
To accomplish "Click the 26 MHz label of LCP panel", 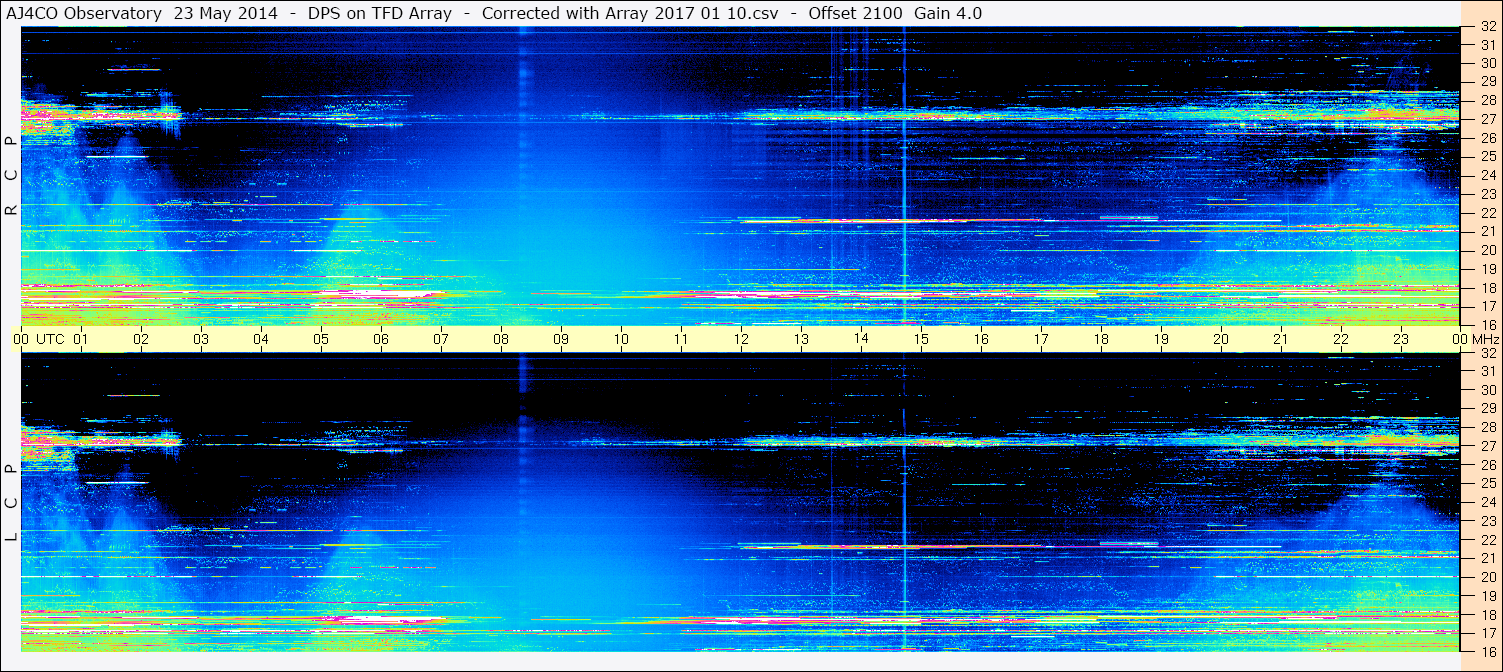I will (x=1487, y=465).
